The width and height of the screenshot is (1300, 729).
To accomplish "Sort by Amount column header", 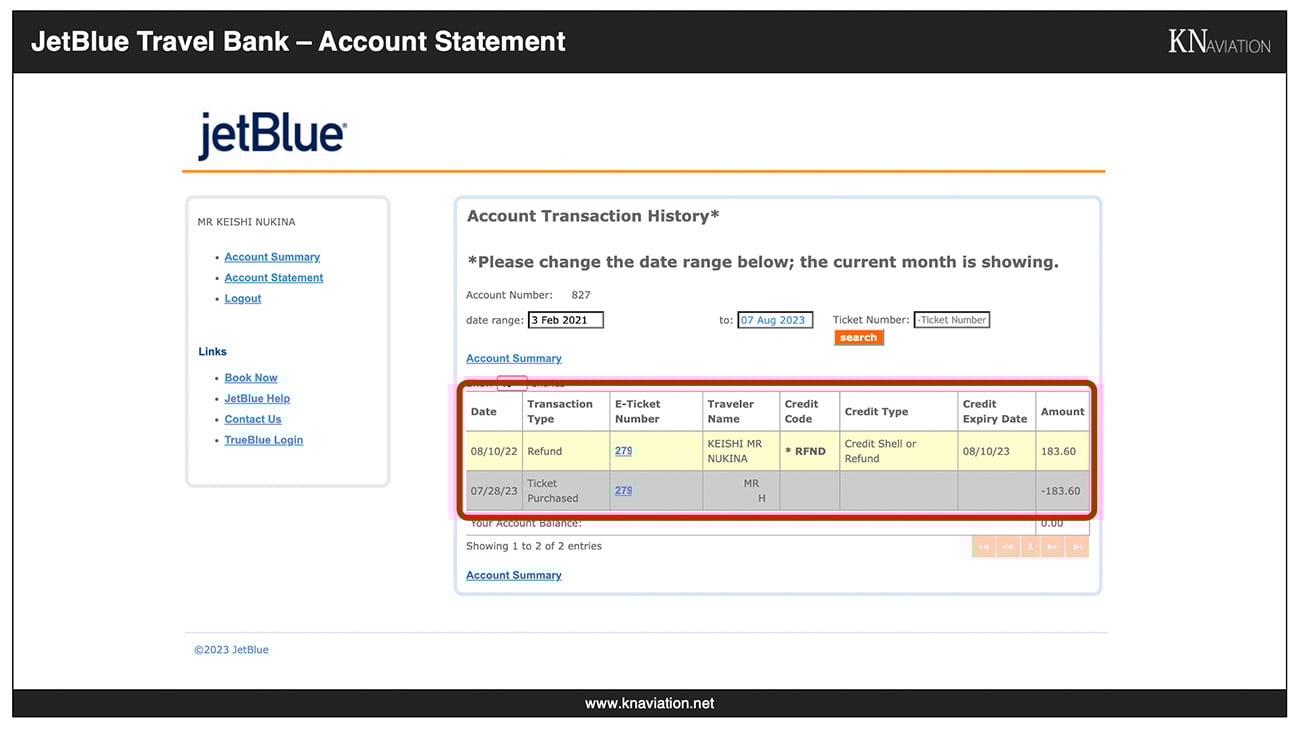I will tap(1062, 411).
